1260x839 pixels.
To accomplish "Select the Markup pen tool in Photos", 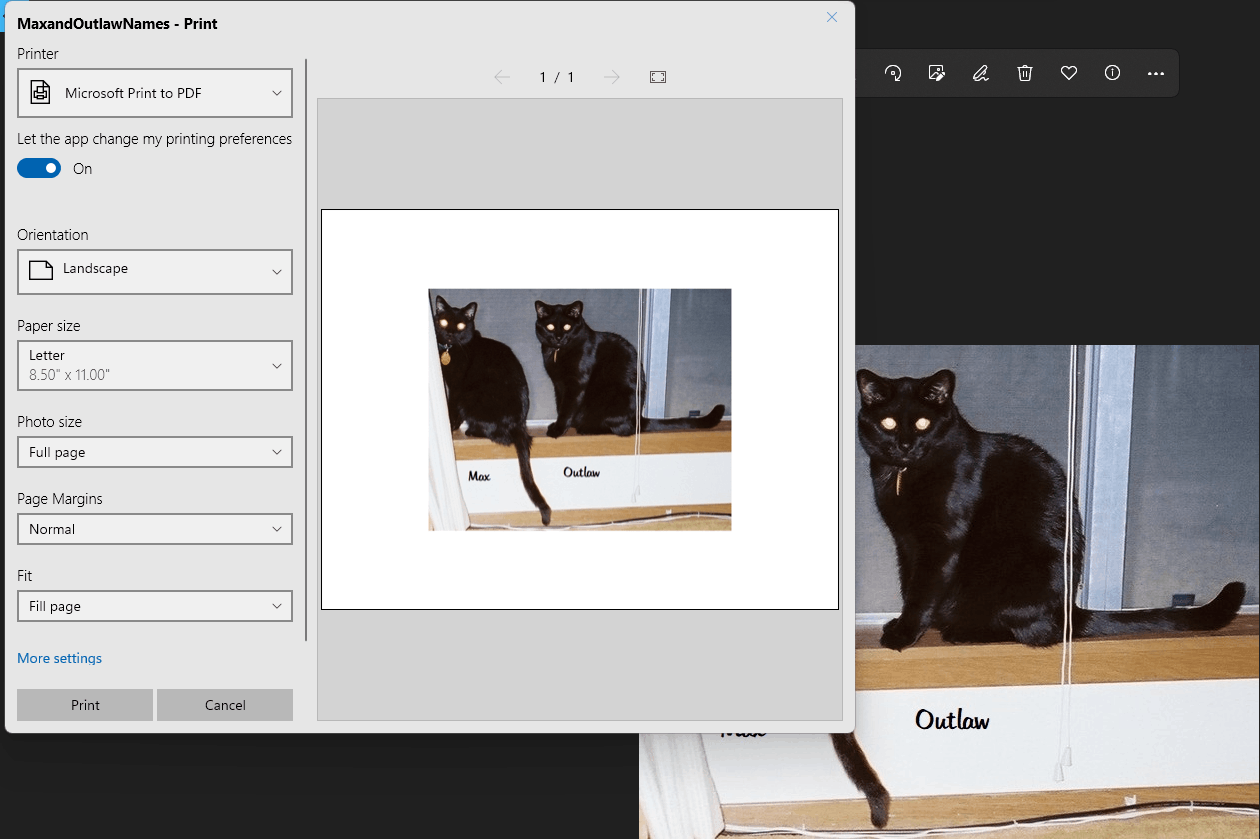I will tap(981, 73).
